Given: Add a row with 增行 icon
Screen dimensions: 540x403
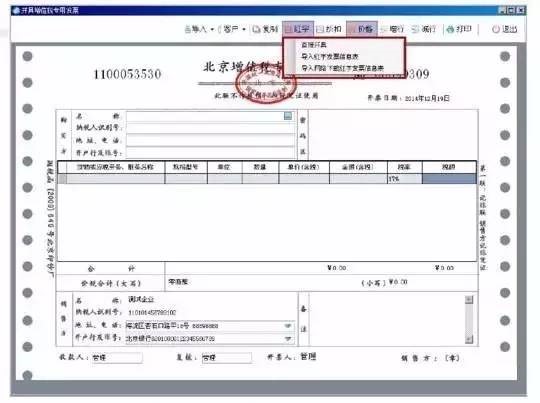Looking at the screenshot, I should tap(384, 29).
